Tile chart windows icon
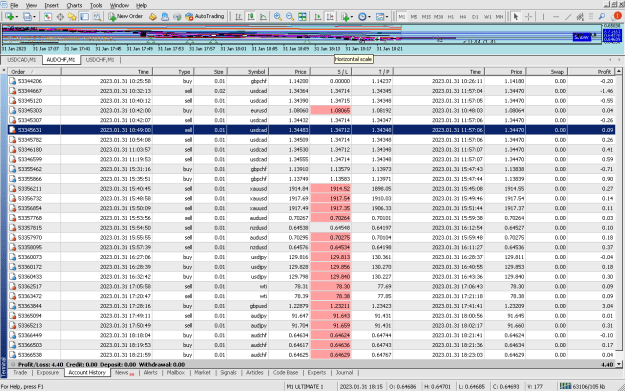 [303, 16]
